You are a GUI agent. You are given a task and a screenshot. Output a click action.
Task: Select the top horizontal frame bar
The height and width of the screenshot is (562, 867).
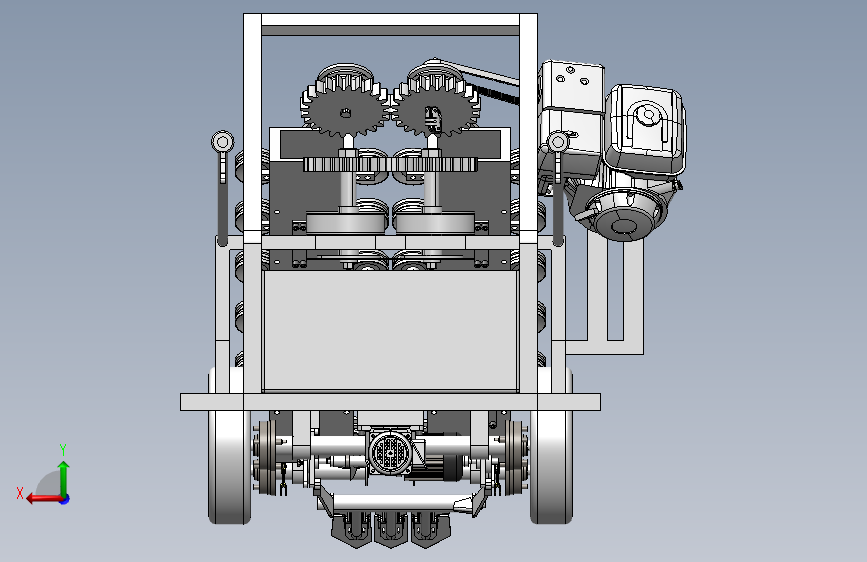[390, 20]
